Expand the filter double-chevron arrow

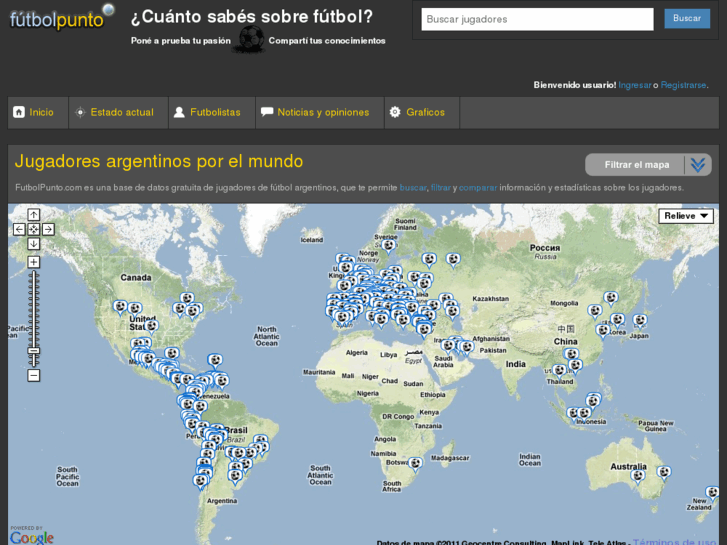coord(698,165)
